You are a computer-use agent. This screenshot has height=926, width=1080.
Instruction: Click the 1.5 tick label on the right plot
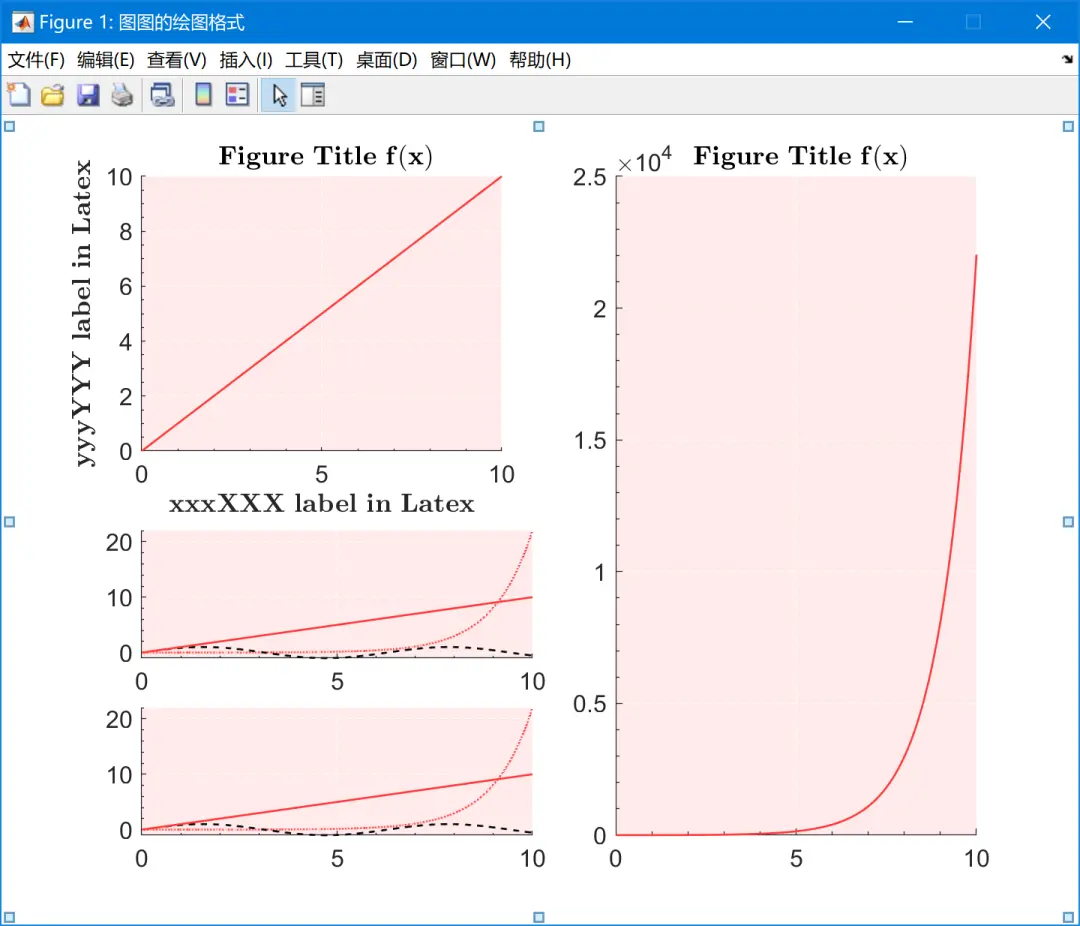coord(590,440)
